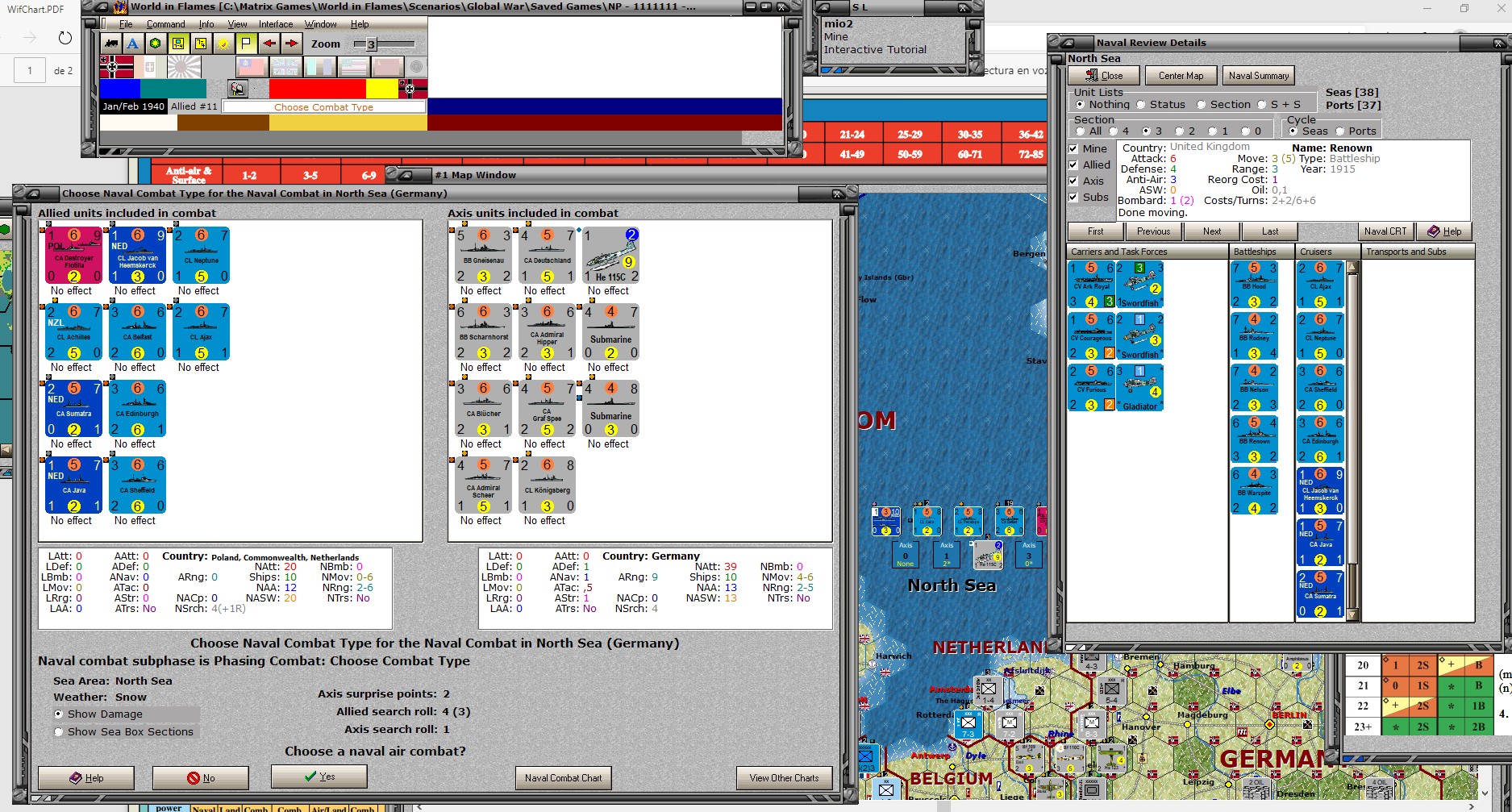Click the sun weather toolbar icon
This screenshot has height=812, width=1512.
tap(223, 44)
